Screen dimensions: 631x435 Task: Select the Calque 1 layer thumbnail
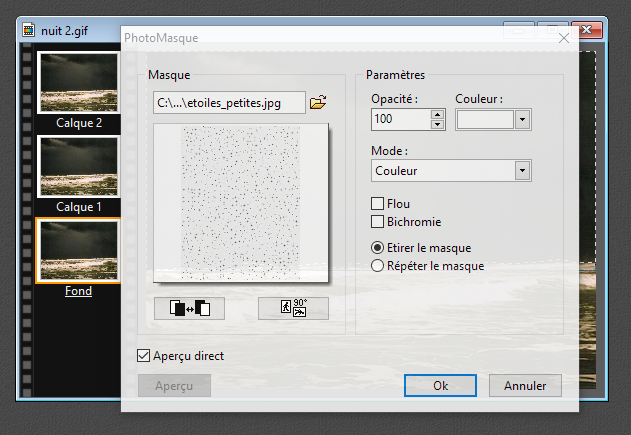[78, 166]
